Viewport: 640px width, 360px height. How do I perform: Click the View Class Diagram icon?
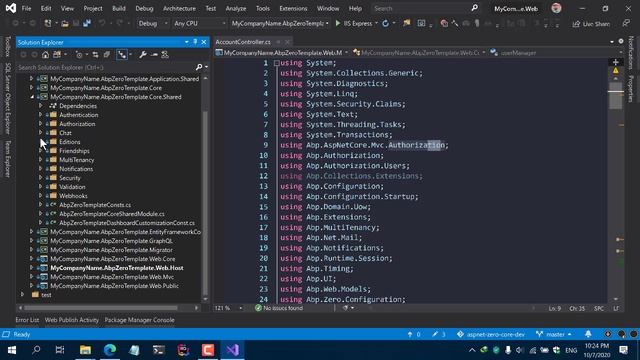165,55
